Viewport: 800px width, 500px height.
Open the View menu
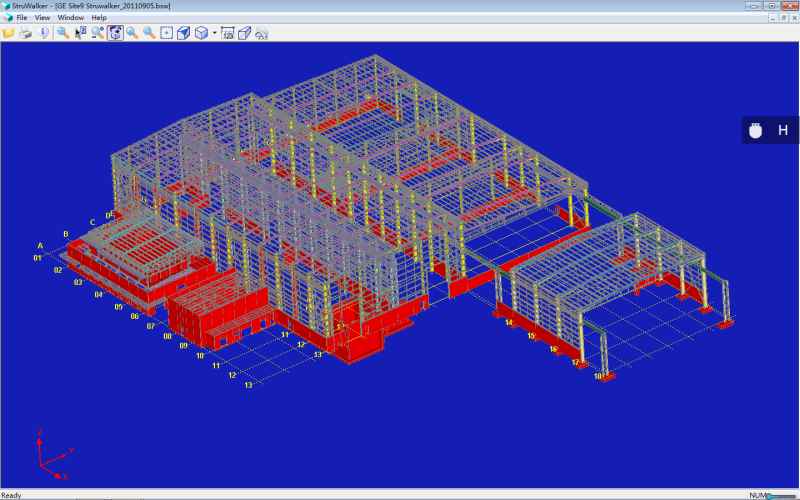click(42, 18)
